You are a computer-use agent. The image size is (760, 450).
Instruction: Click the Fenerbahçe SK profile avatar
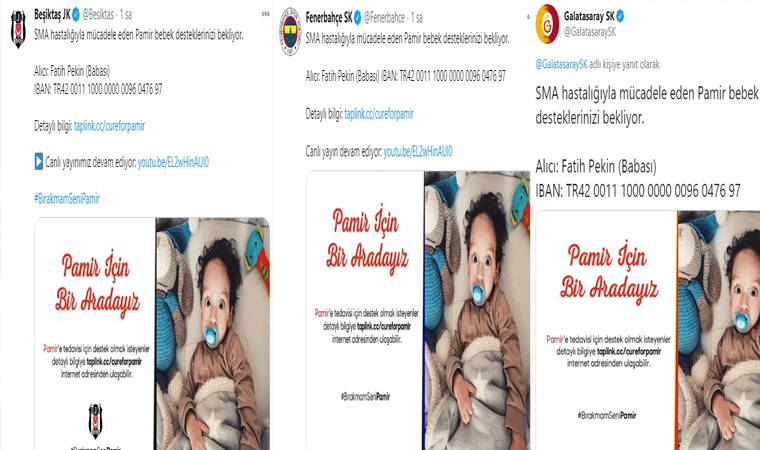[x=291, y=32]
